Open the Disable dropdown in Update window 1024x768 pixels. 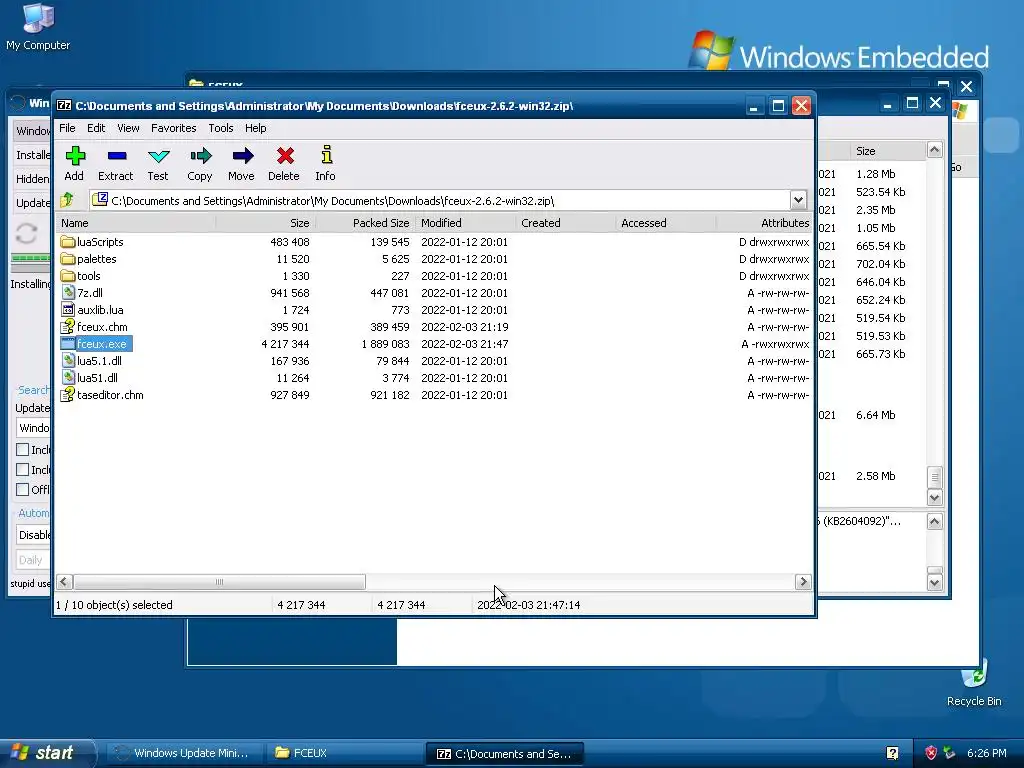[33, 535]
